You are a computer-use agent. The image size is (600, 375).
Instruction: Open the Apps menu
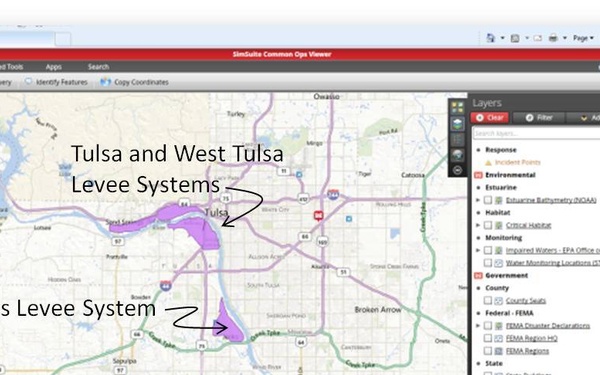(54, 67)
